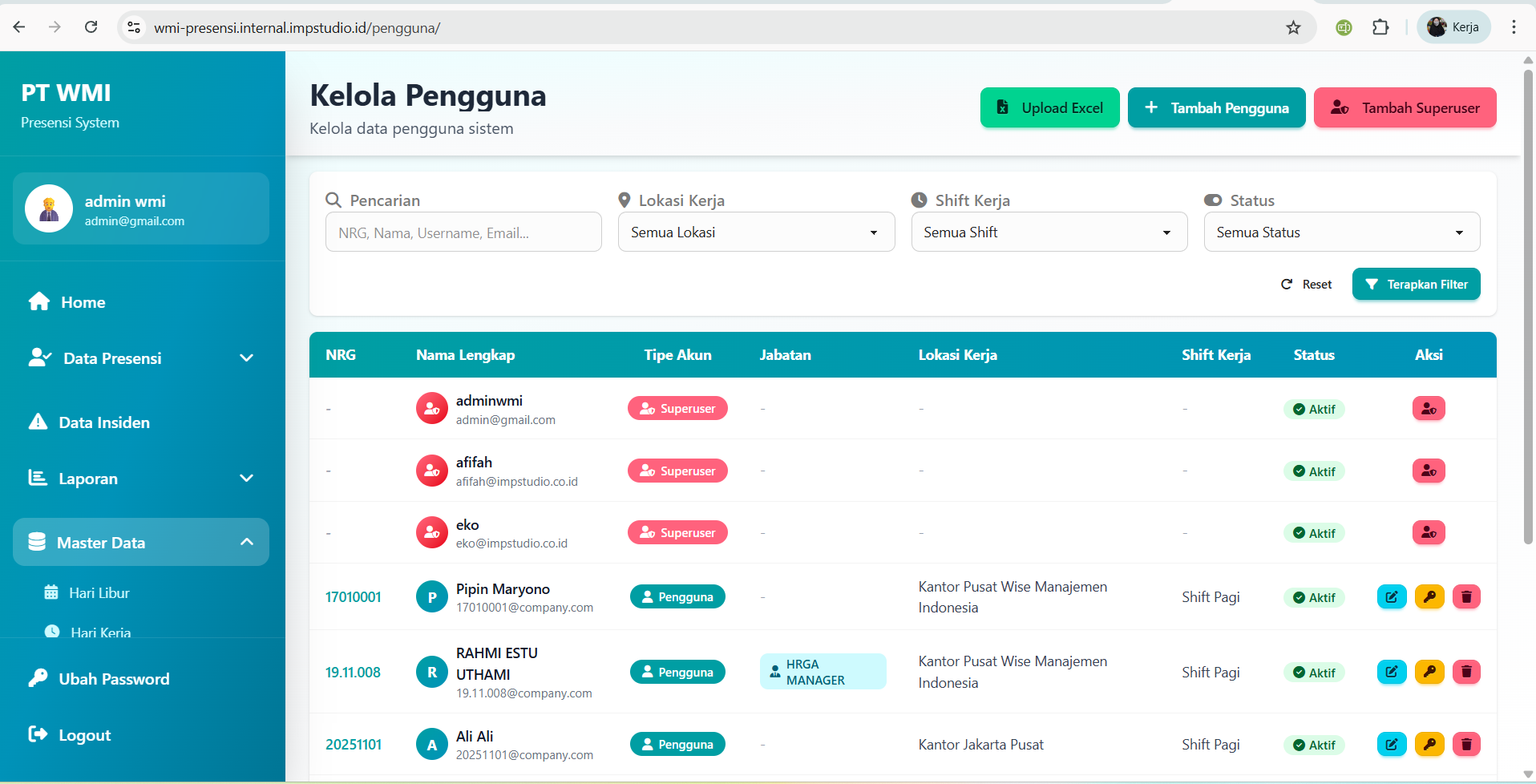This screenshot has width=1536, height=784.
Task: Open browser extensions puzzle icon
Action: [x=1380, y=28]
